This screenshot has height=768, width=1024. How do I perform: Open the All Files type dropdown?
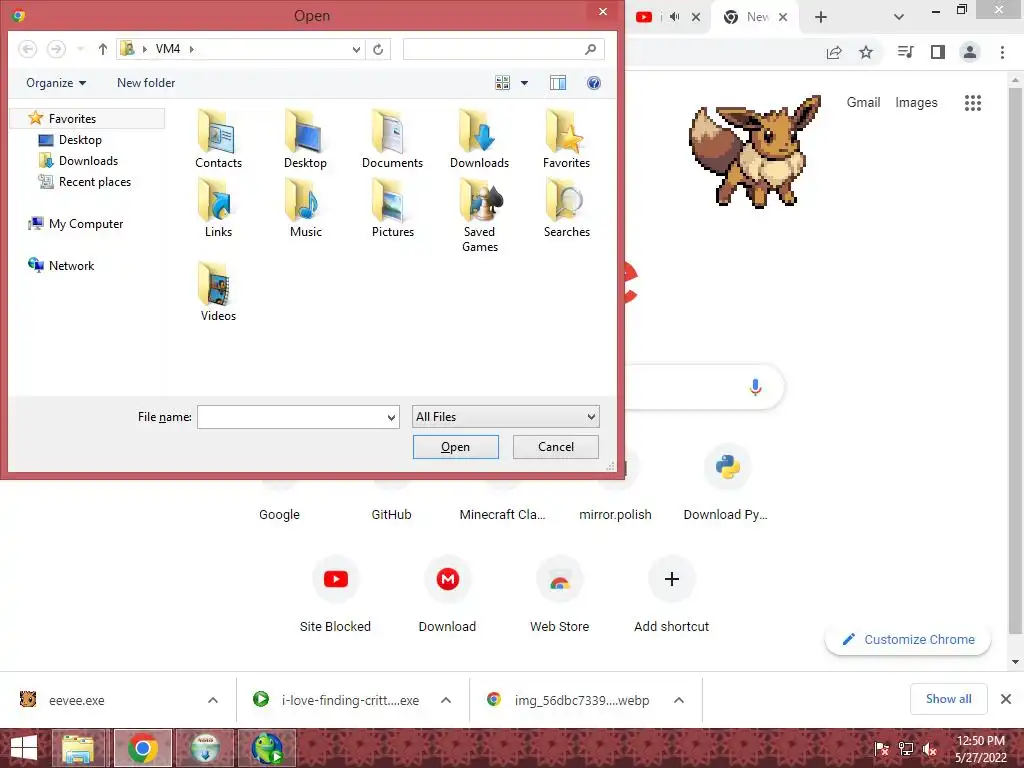tap(505, 417)
